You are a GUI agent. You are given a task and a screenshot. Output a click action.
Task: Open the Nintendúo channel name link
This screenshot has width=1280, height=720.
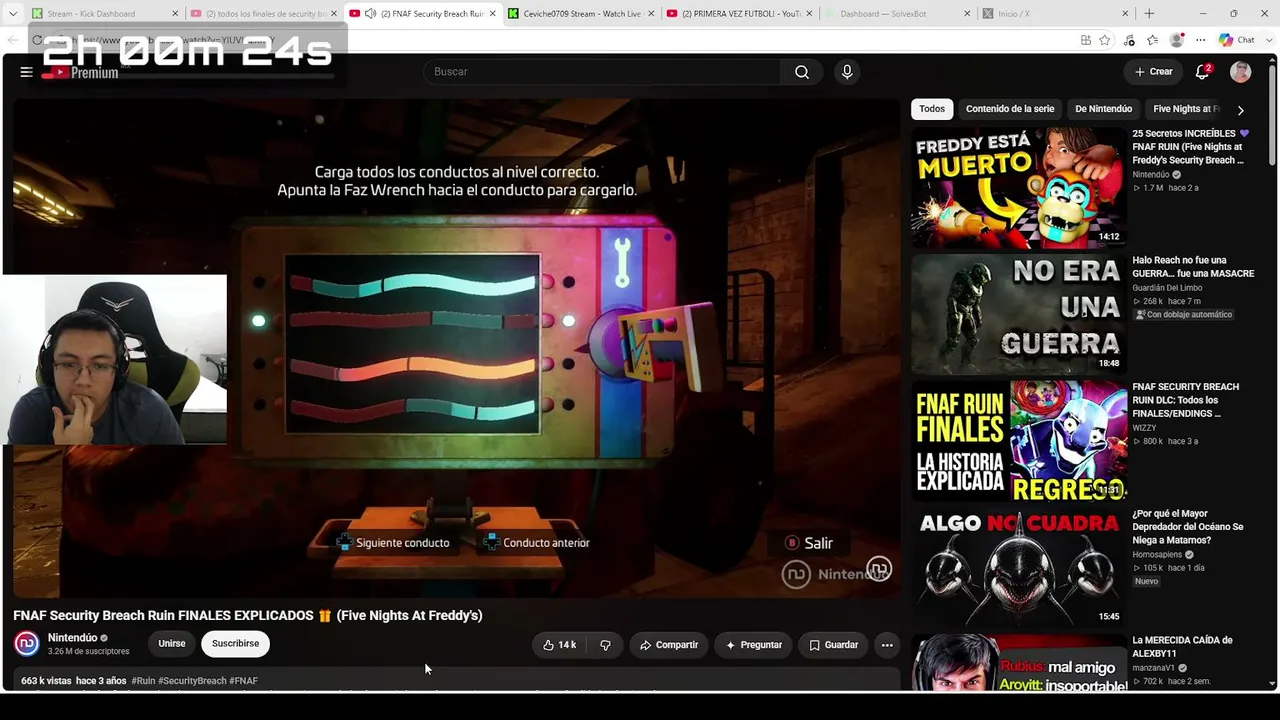click(73, 638)
